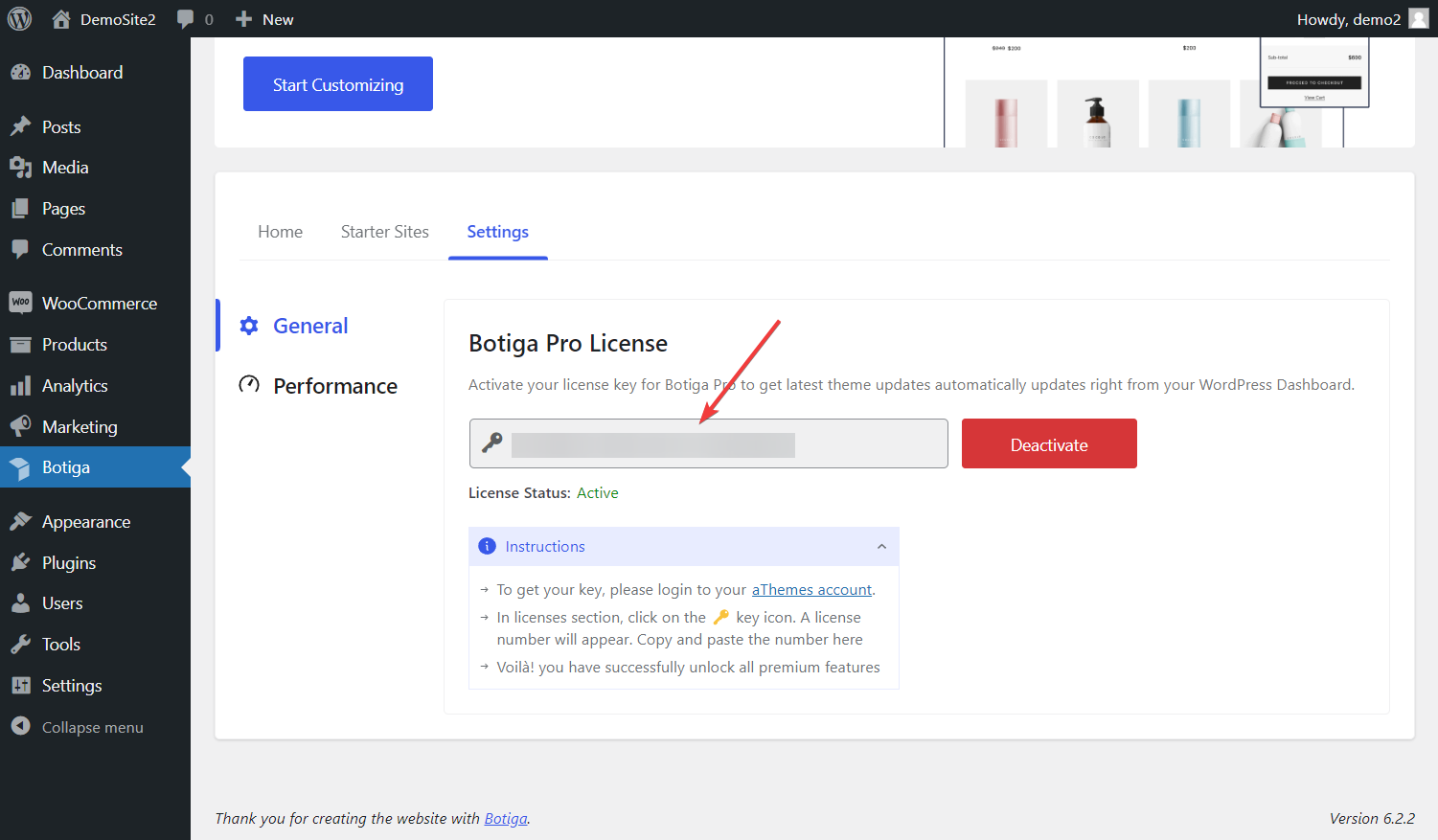
Task: Click the Media library icon
Action: pos(20,168)
